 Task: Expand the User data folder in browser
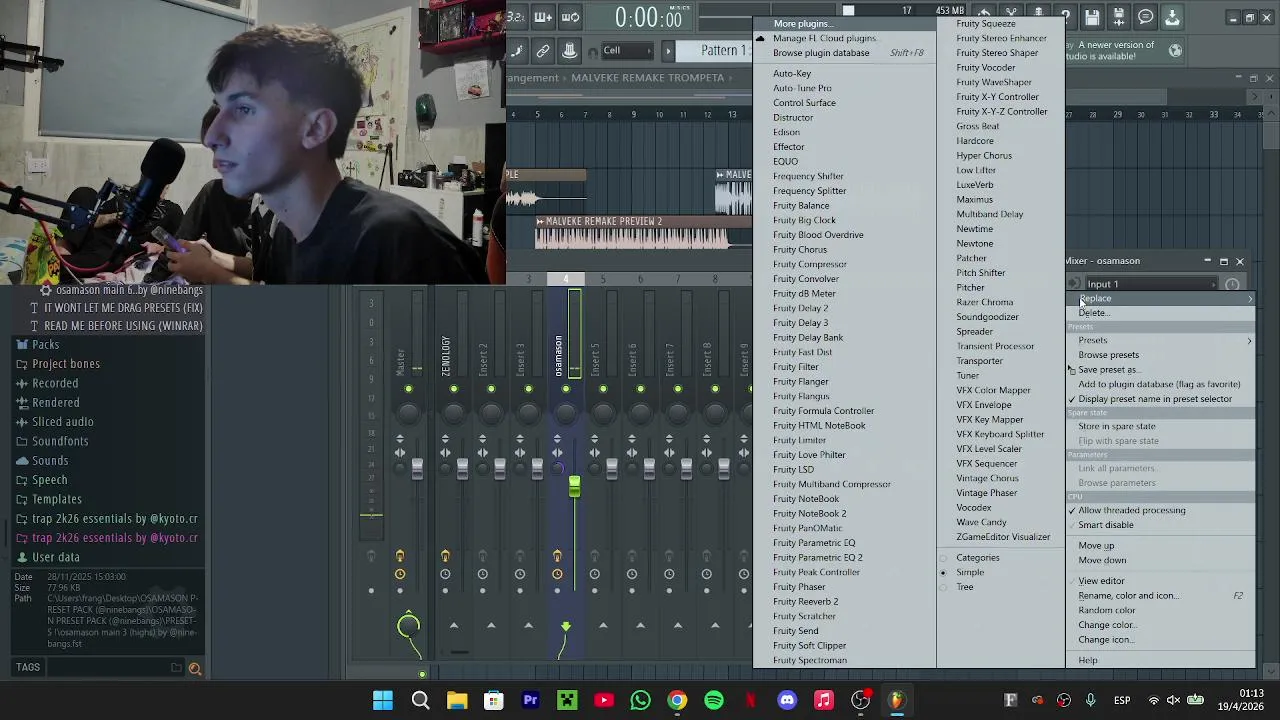[56, 558]
